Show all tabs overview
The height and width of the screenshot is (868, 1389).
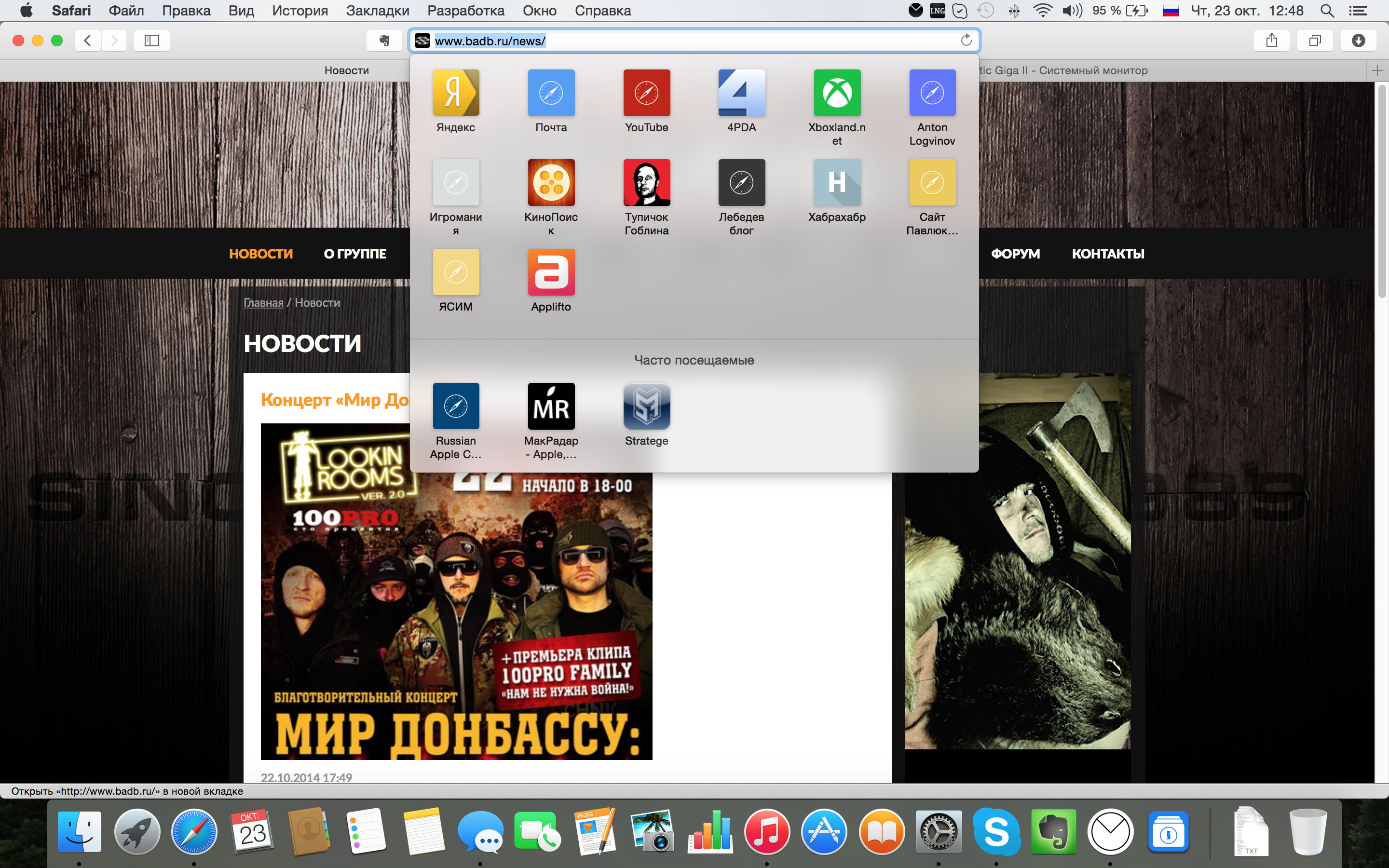[1315, 40]
